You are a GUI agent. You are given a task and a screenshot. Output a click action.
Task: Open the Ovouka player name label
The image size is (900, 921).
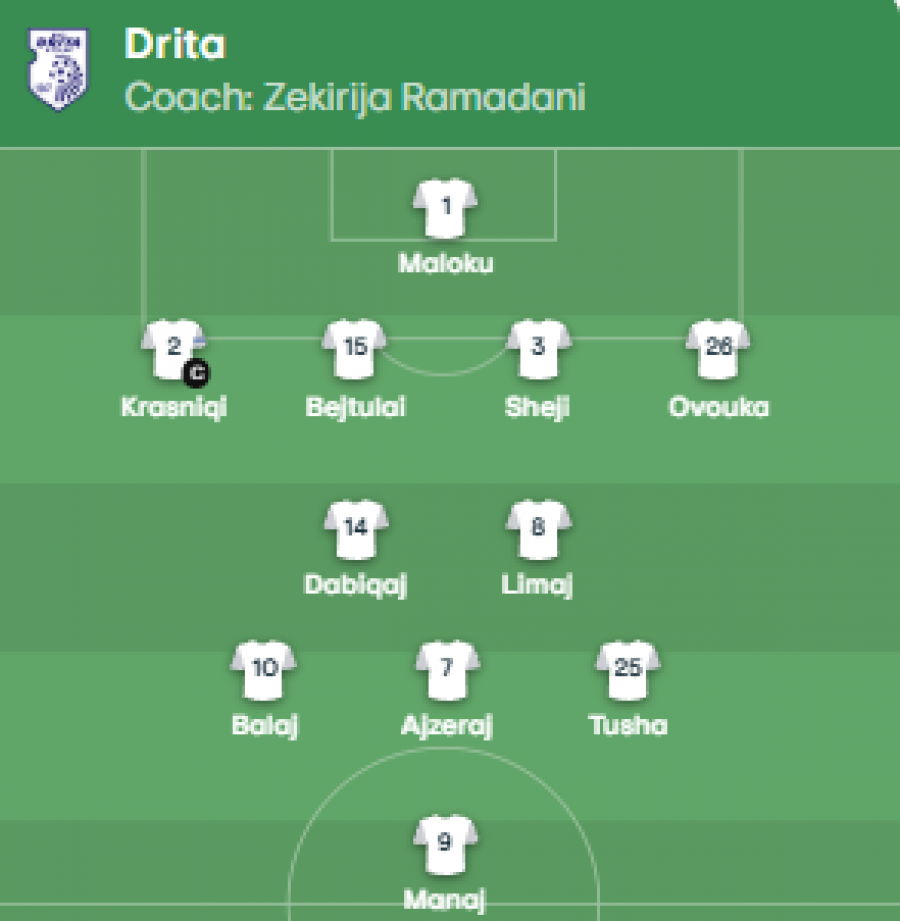click(718, 407)
